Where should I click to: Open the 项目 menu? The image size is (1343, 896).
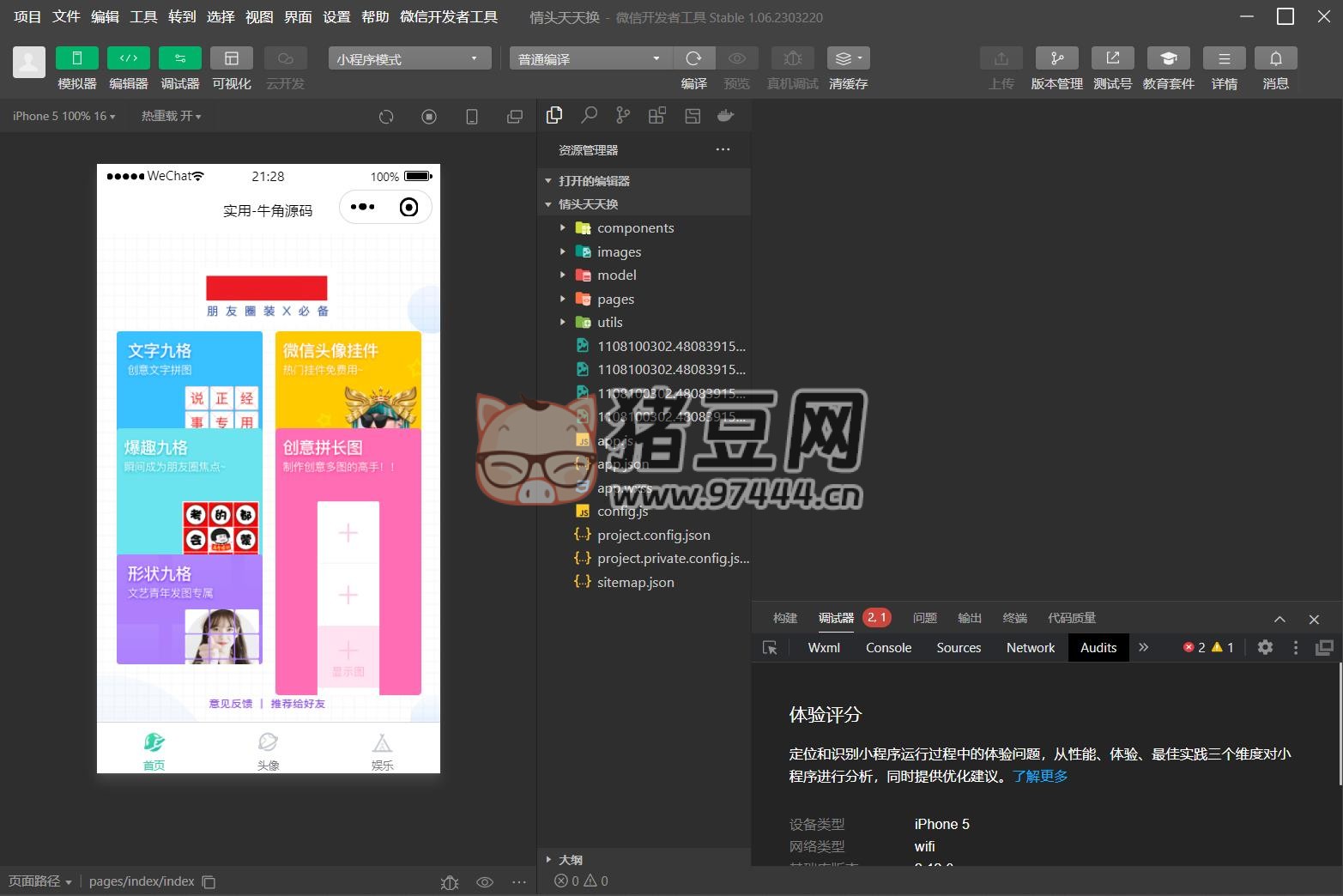[x=27, y=16]
